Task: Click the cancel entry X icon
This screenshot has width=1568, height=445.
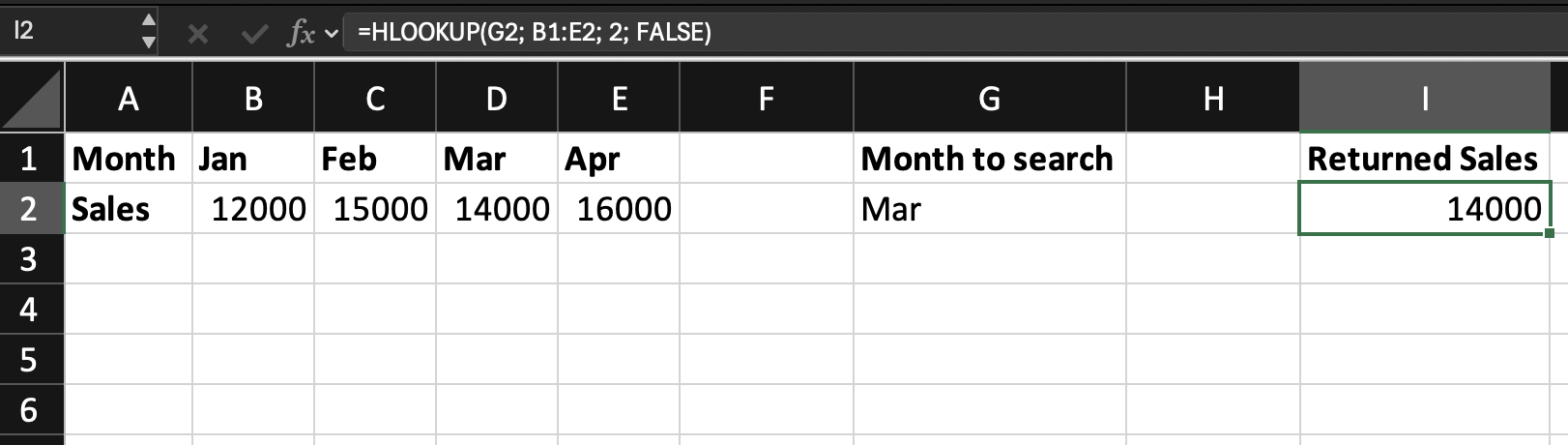Action: pyautogui.click(x=197, y=34)
